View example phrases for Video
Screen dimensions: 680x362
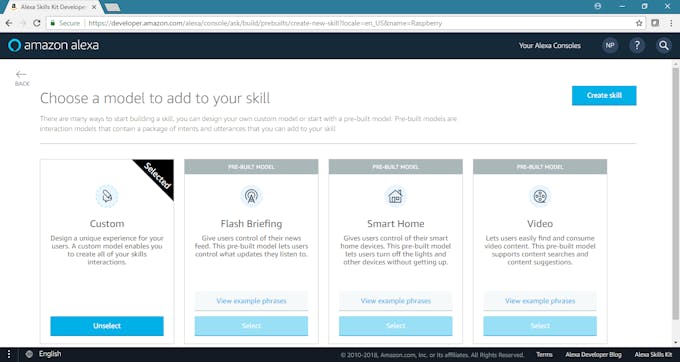click(x=540, y=301)
